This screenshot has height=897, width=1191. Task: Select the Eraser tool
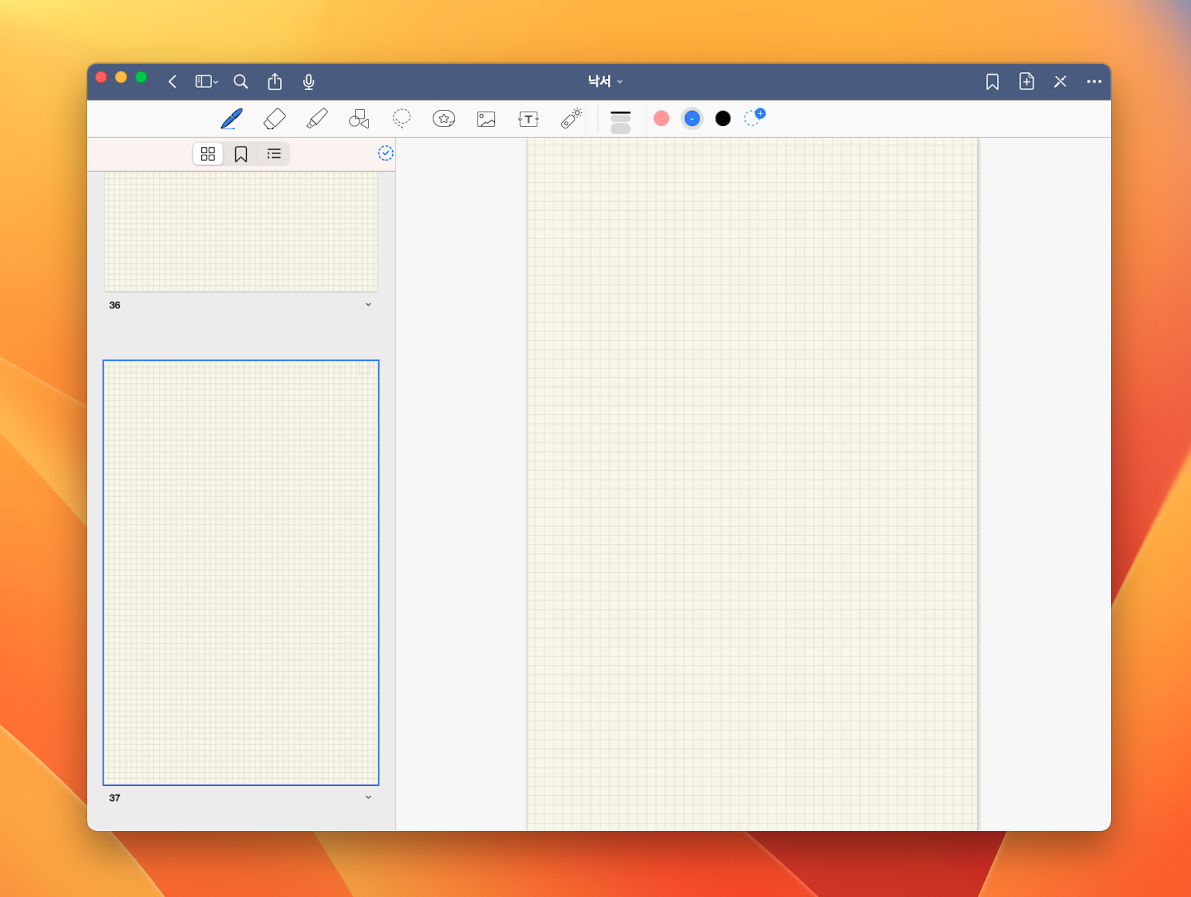coord(274,118)
